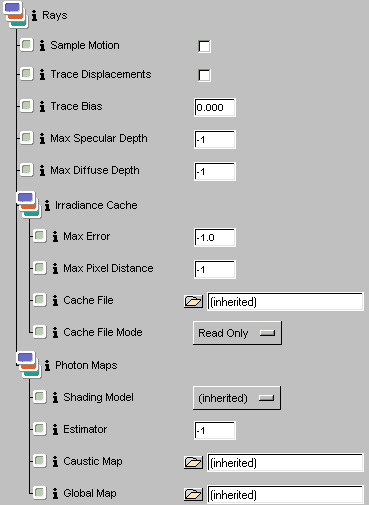Click the info icon next to Rays
This screenshot has width=369, height=505.
tap(34, 15)
